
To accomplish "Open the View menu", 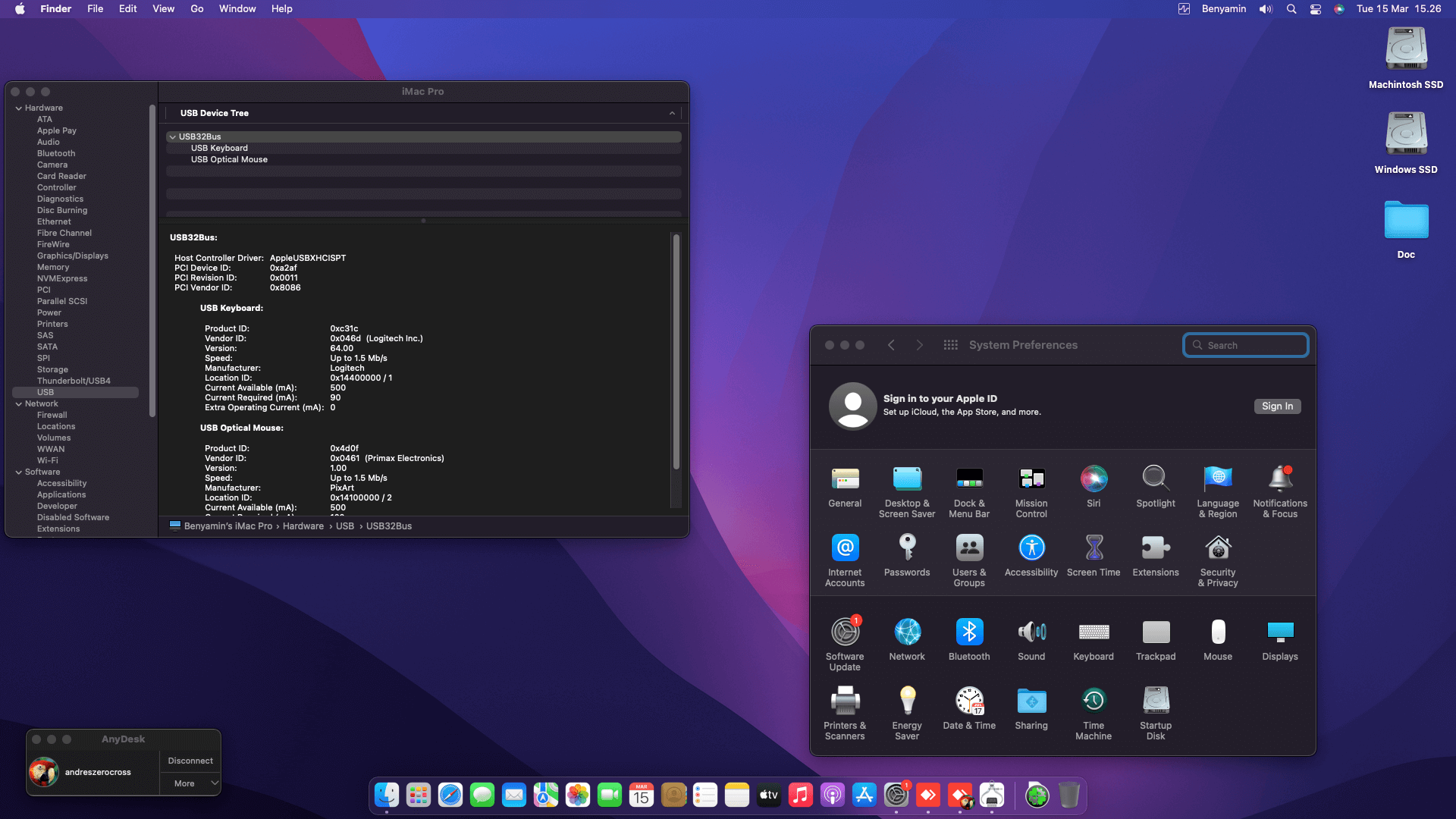I will [x=163, y=9].
